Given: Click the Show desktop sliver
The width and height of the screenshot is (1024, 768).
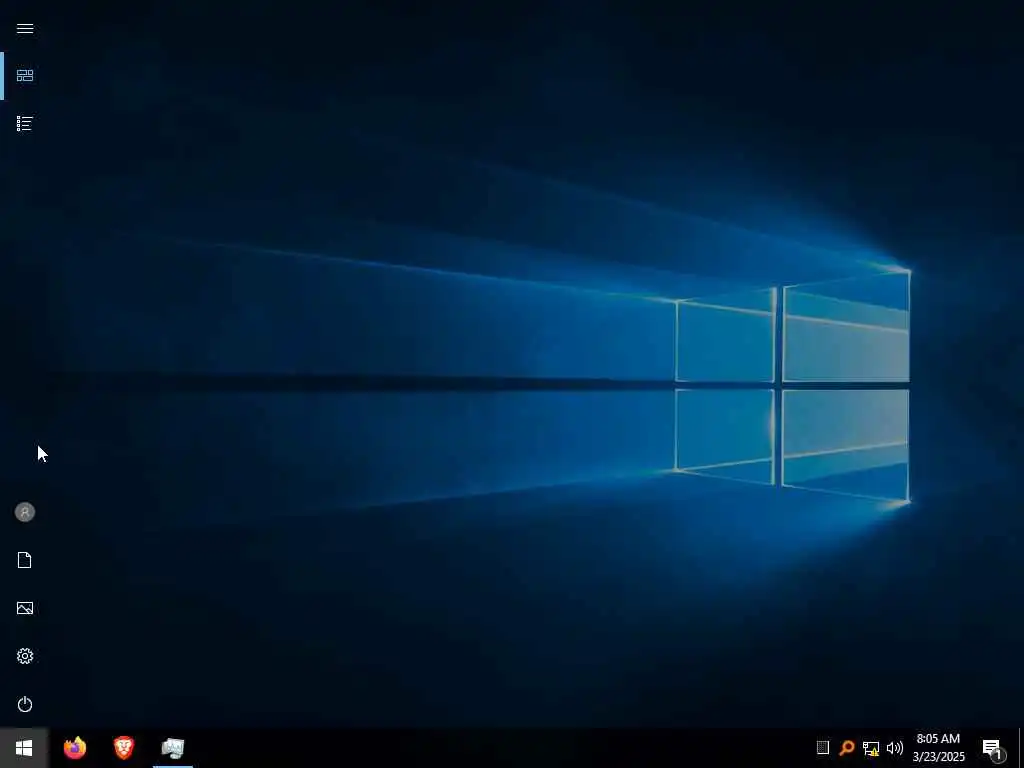Looking at the screenshot, I should click(1021, 748).
